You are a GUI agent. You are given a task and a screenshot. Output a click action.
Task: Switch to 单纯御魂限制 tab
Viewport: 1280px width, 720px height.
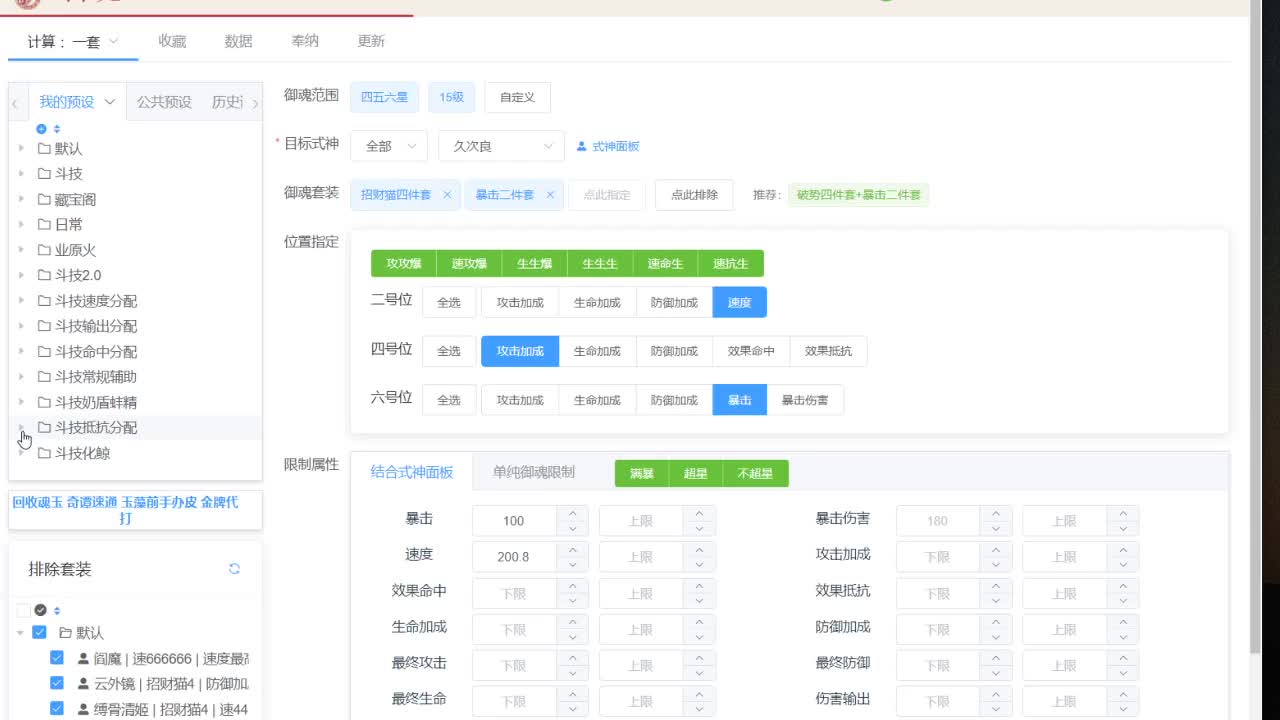pyautogui.click(x=534, y=472)
